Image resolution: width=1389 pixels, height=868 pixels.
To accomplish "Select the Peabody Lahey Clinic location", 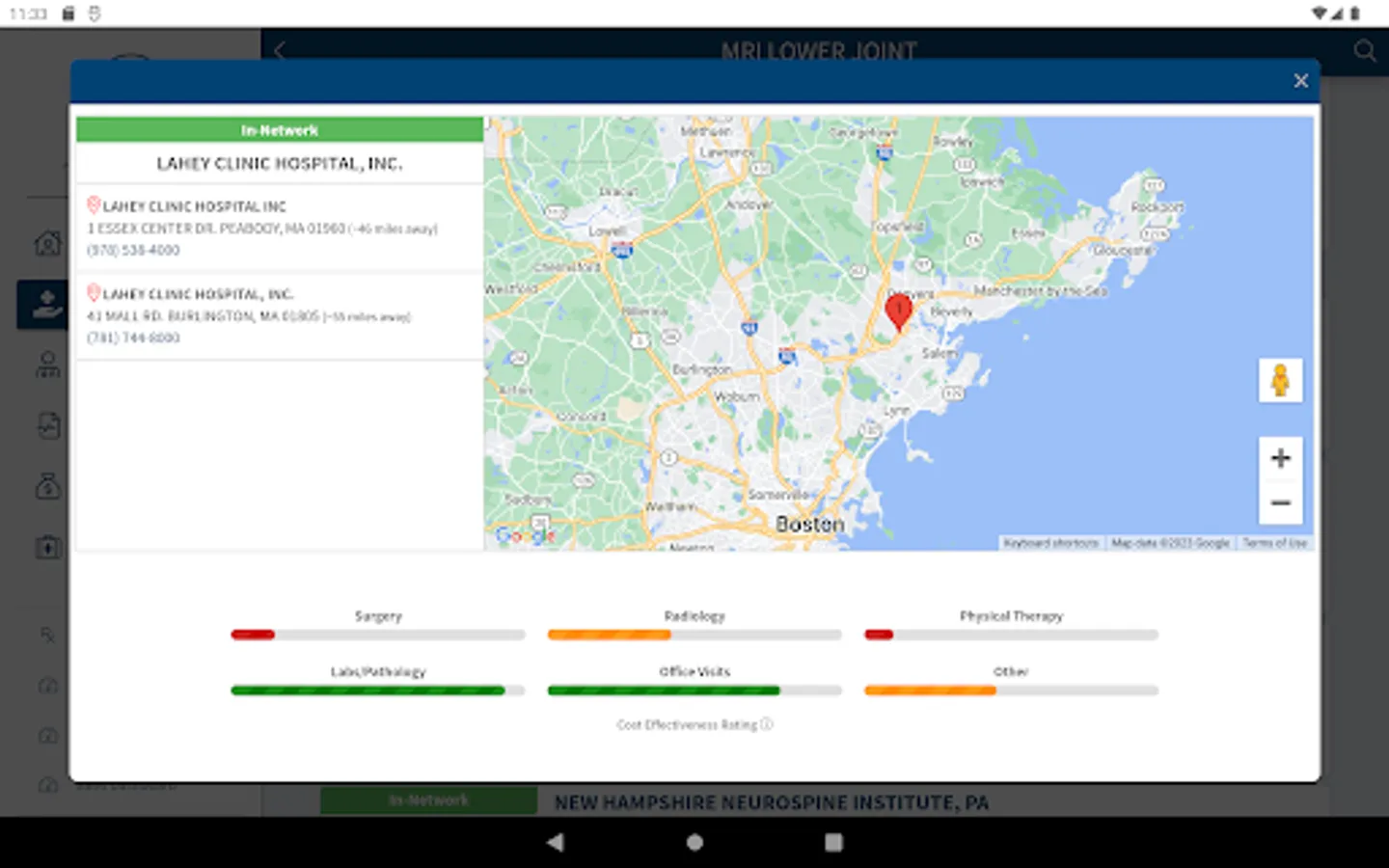I will coord(194,206).
